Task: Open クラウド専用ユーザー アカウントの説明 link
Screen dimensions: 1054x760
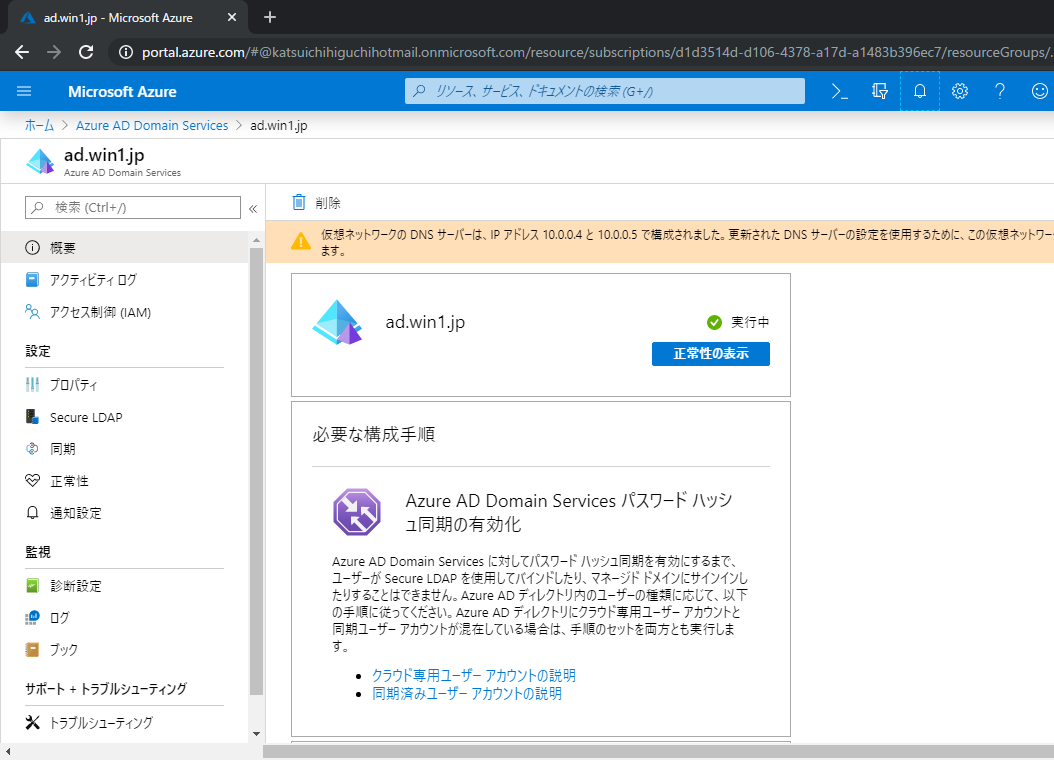Action: [x=474, y=675]
